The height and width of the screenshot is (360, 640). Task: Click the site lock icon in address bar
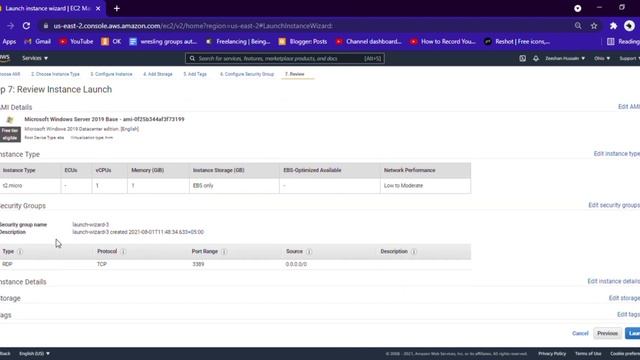pos(46,26)
